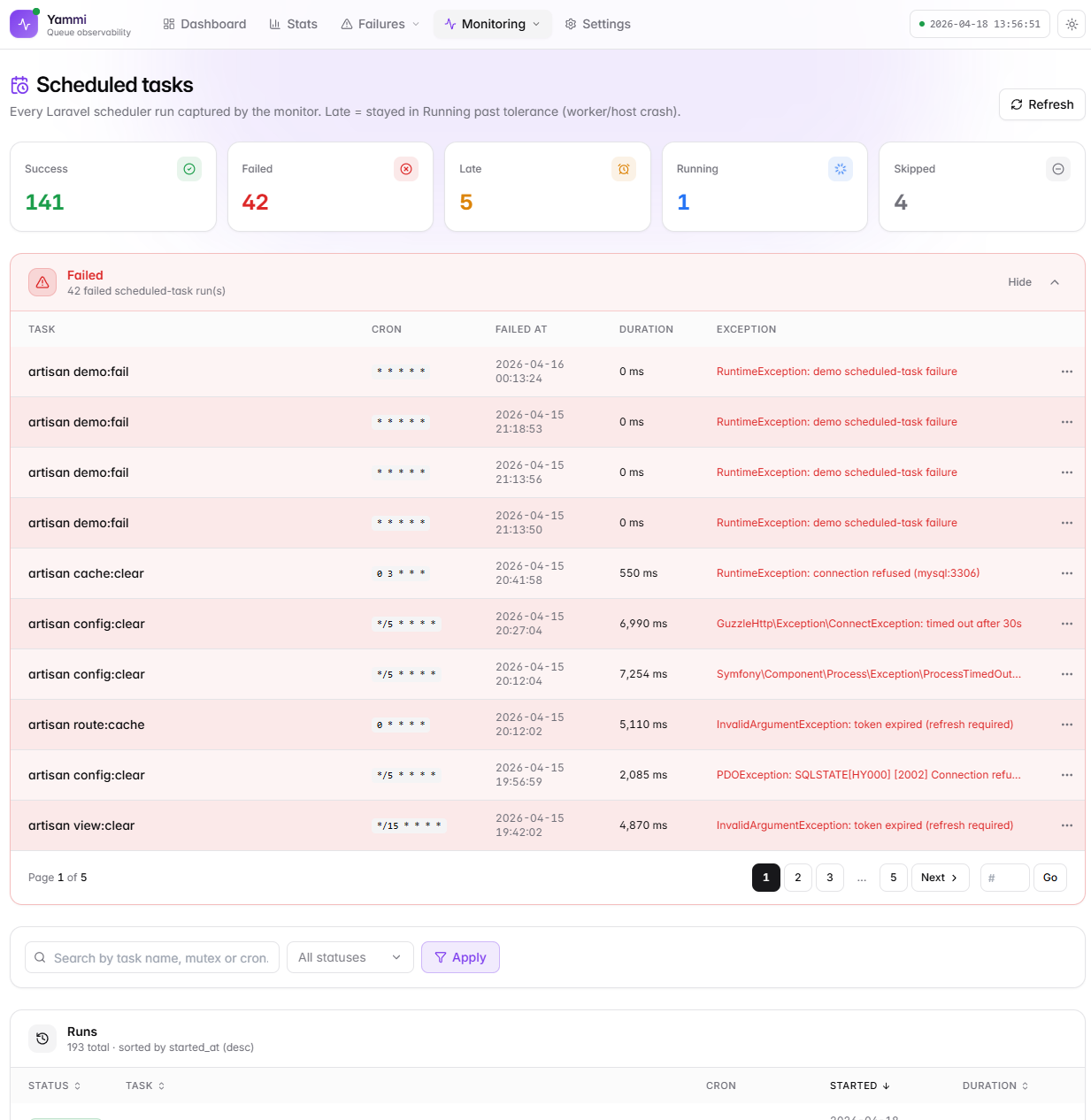The image size is (1091, 1120).
Task: Open row menu for 00:13:24 demo:fail run
Action: pos(1067,372)
